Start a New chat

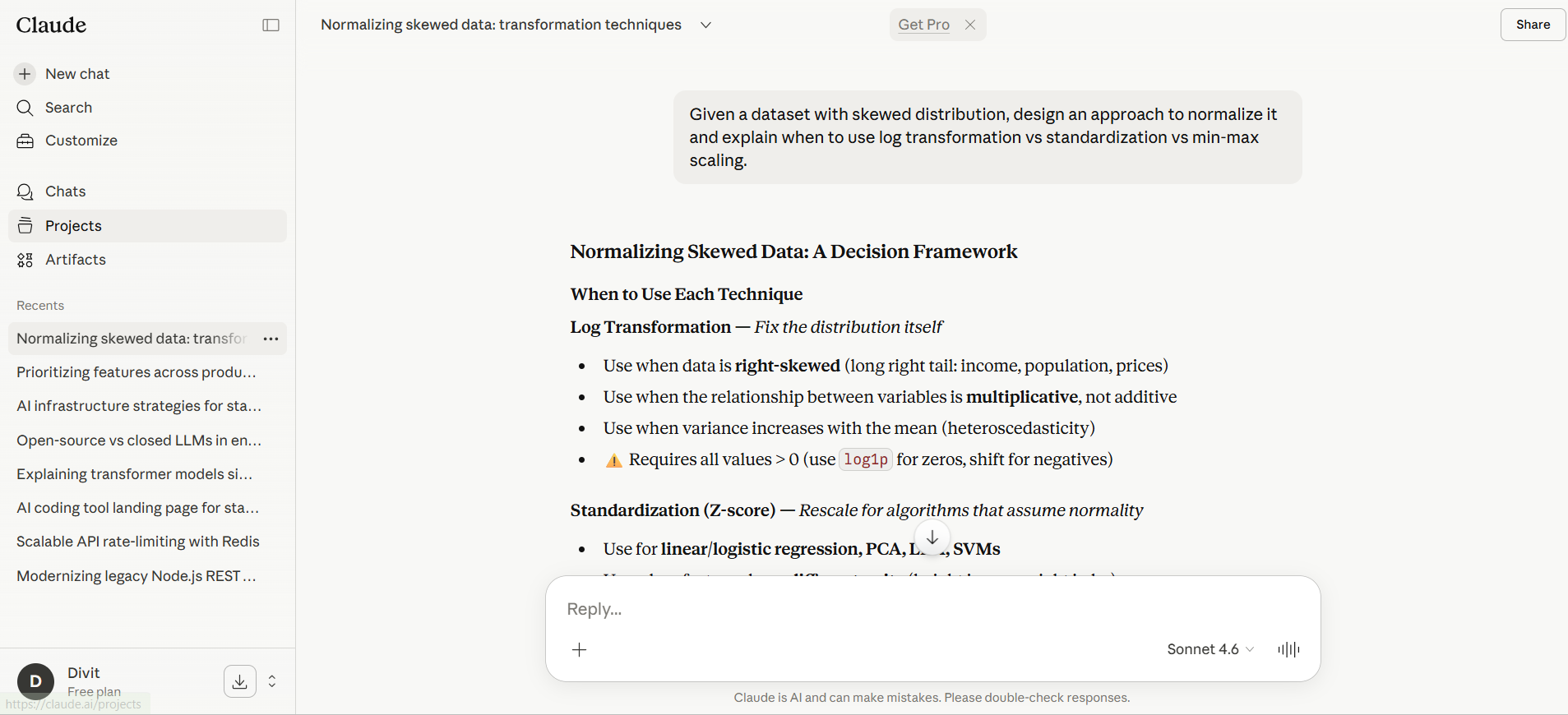[x=76, y=73]
